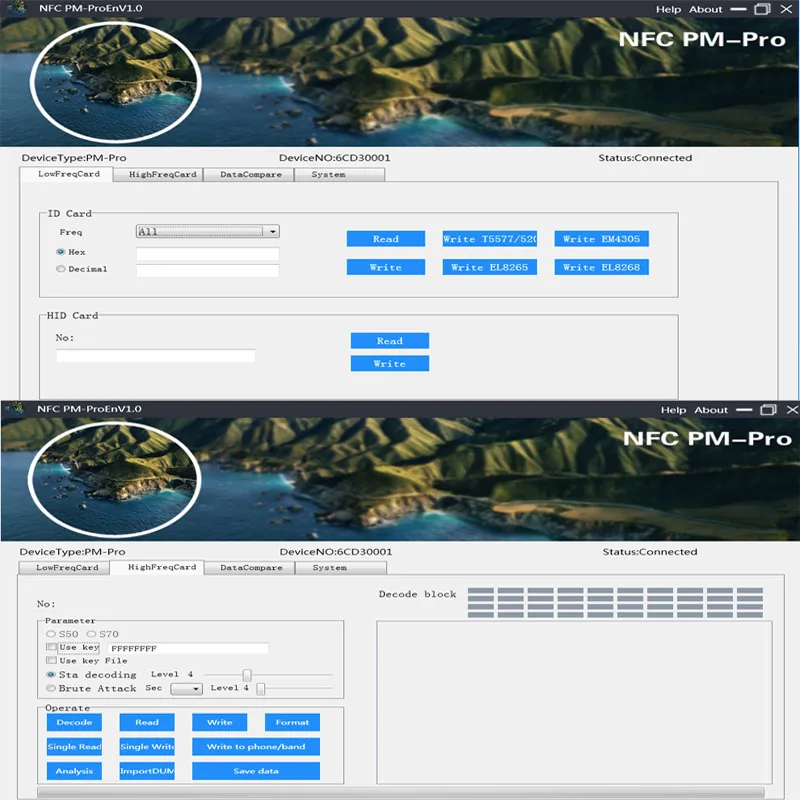Click the Decode button

(74, 722)
